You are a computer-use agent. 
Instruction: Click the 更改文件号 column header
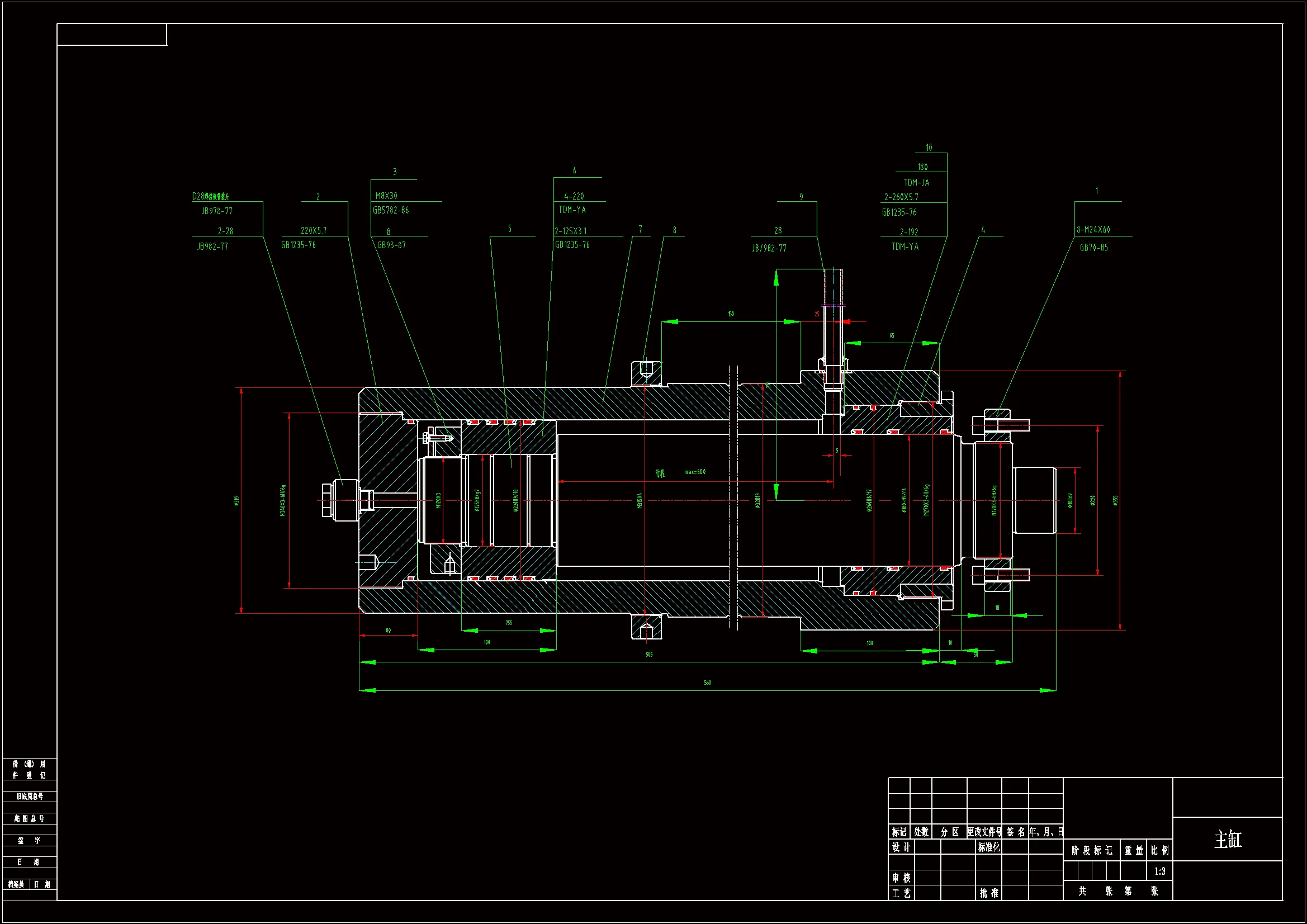click(x=984, y=832)
